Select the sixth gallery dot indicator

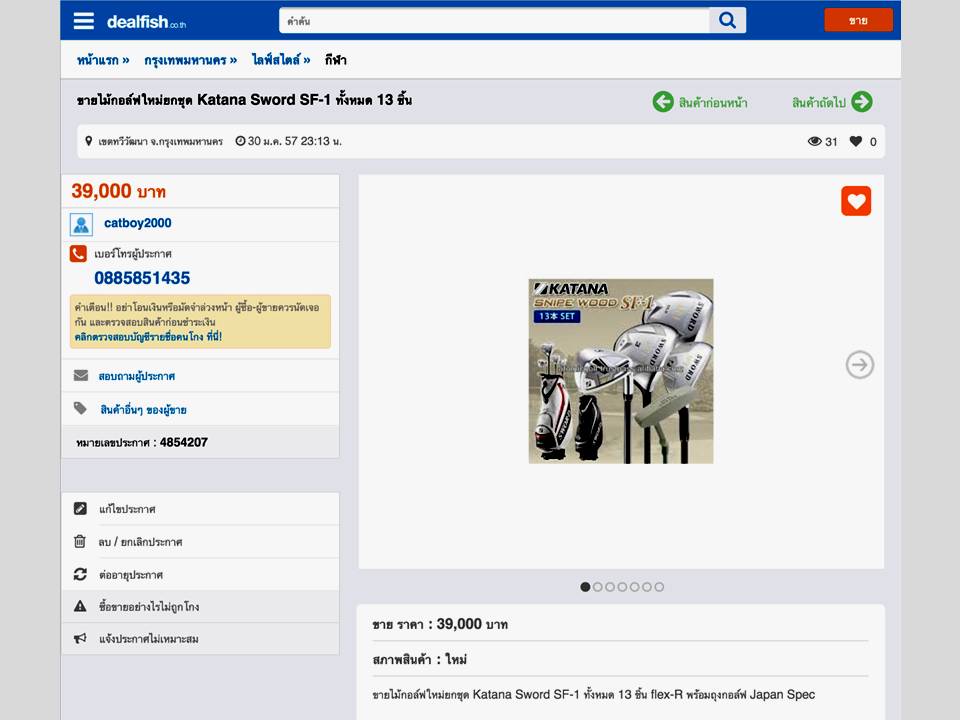point(647,587)
